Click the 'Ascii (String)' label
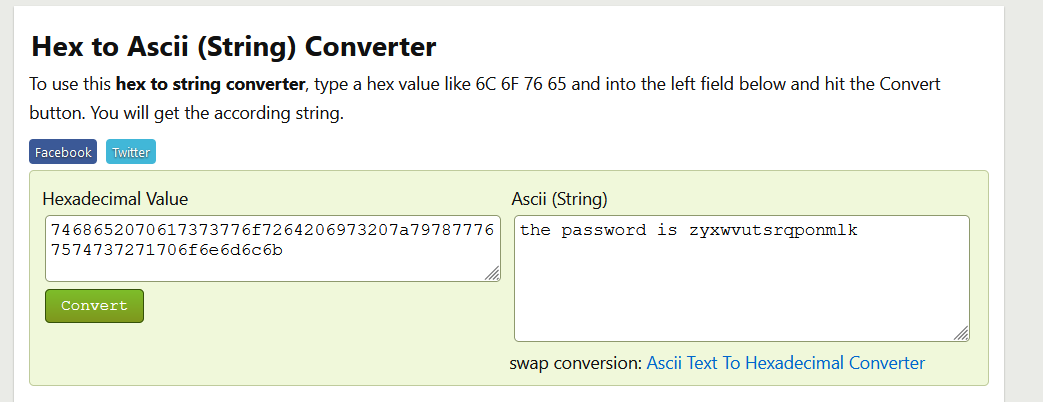The image size is (1043, 402). click(x=559, y=199)
